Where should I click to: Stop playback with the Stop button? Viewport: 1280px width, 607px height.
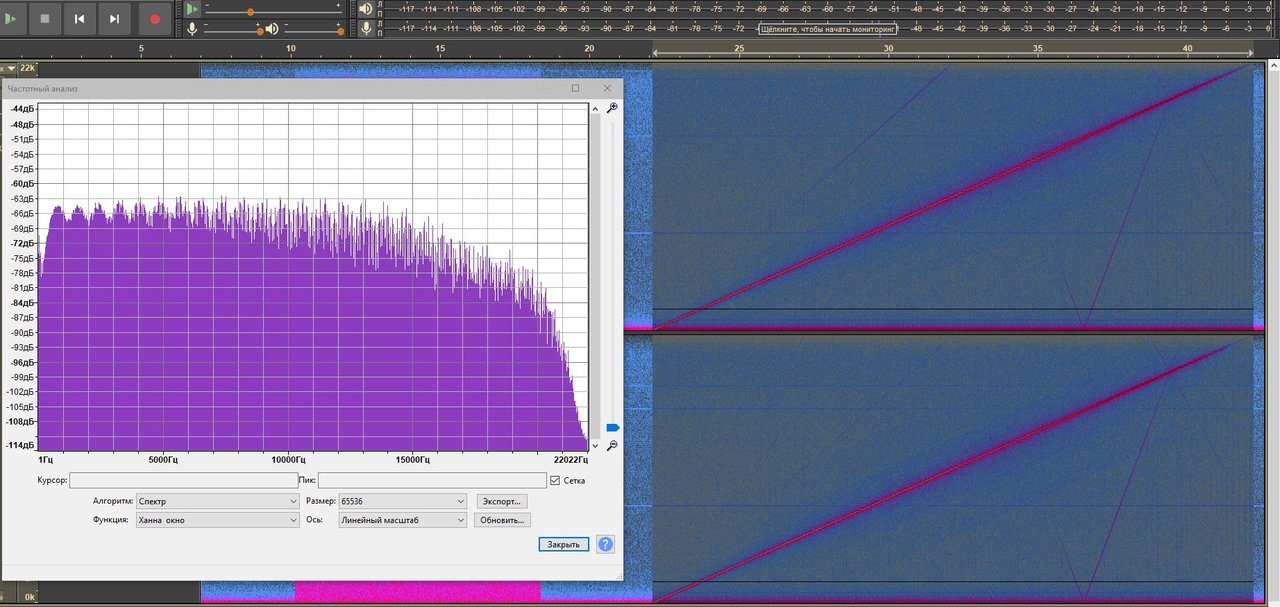(44, 18)
